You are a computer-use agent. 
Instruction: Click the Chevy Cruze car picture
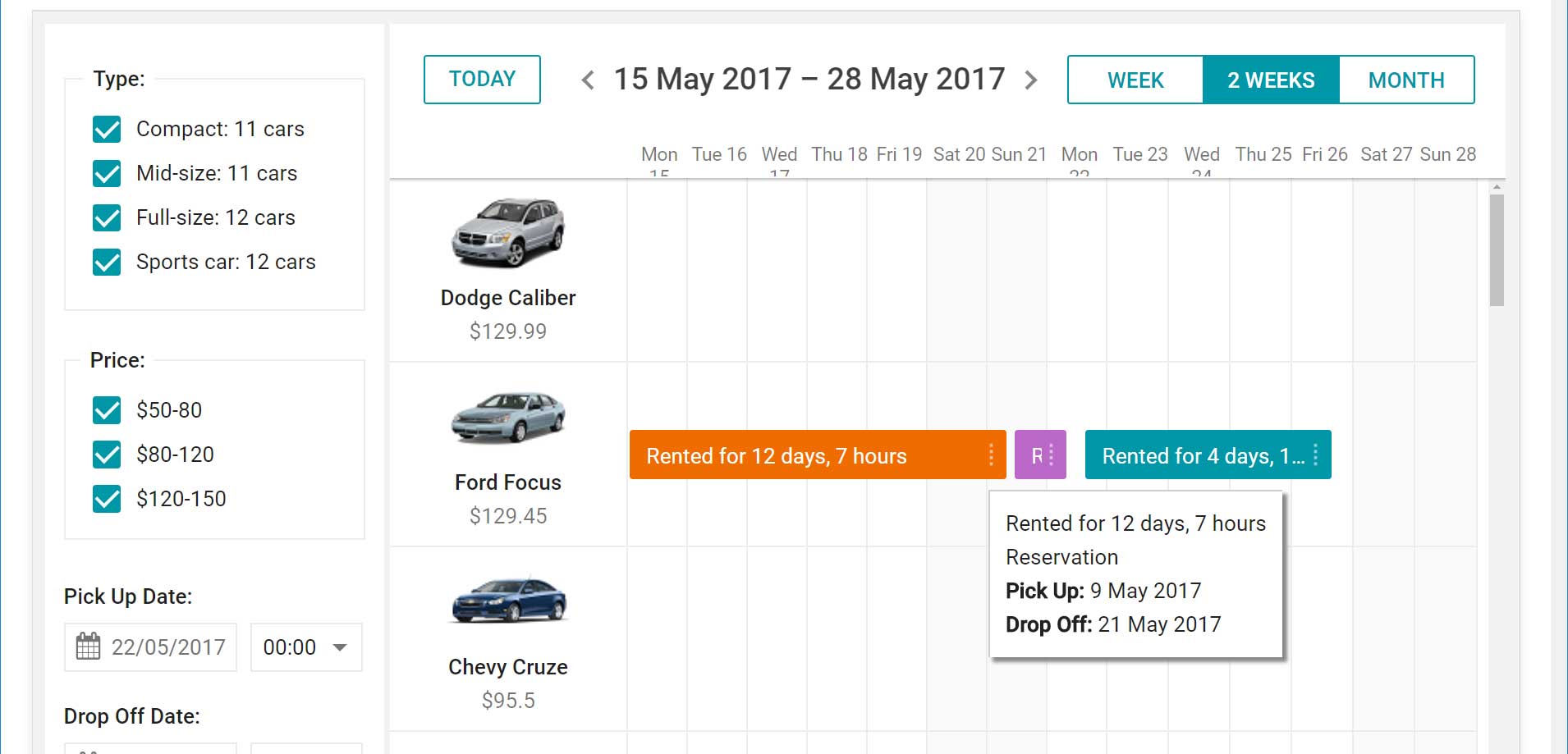[x=509, y=601]
